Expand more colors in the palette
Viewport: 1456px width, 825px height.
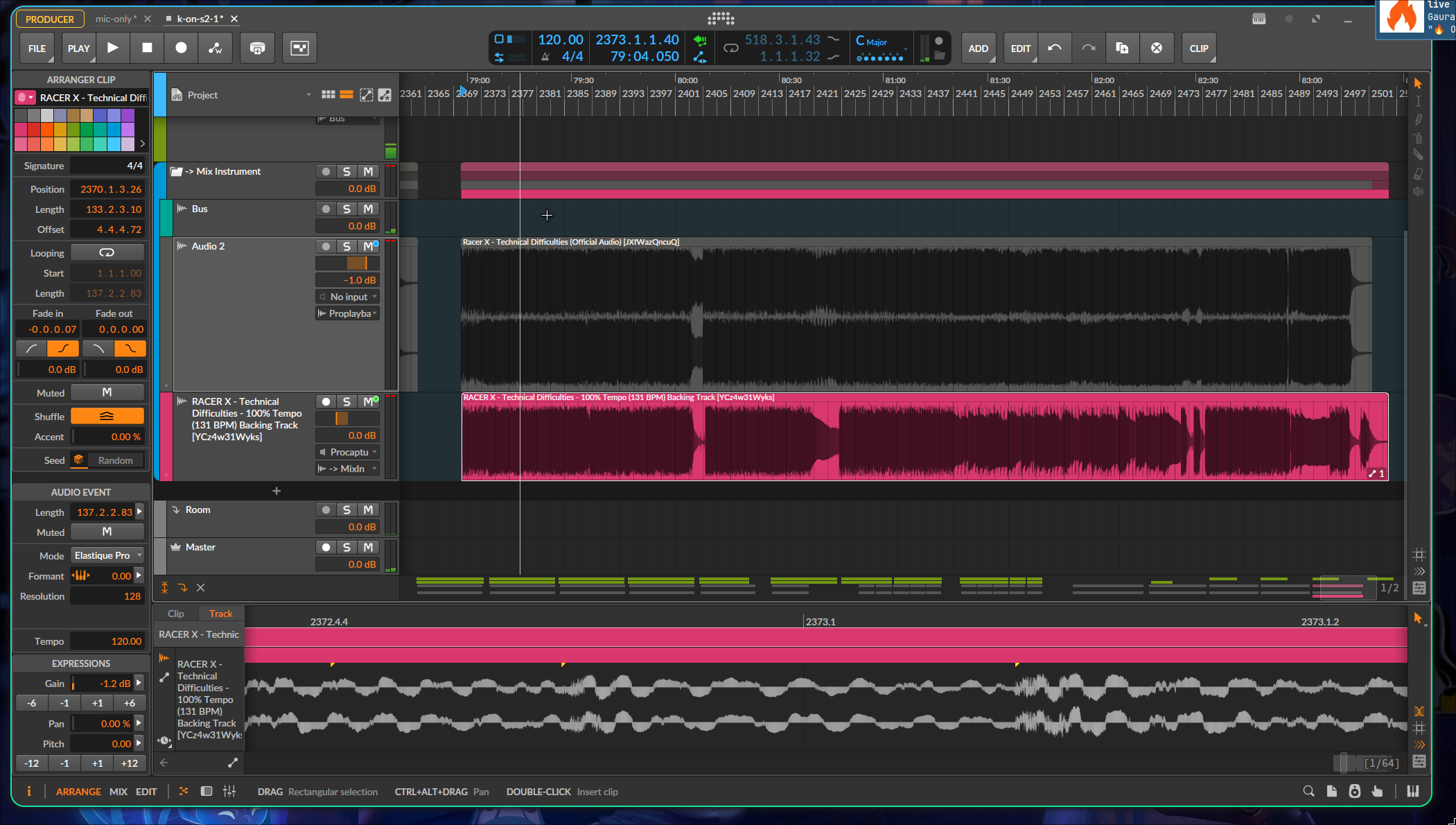(142, 144)
